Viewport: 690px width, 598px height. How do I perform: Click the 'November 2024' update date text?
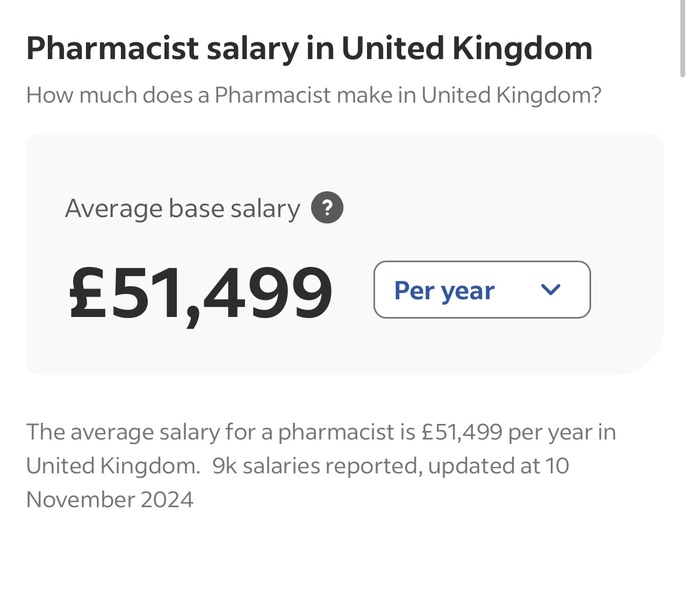(x=110, y=498)
